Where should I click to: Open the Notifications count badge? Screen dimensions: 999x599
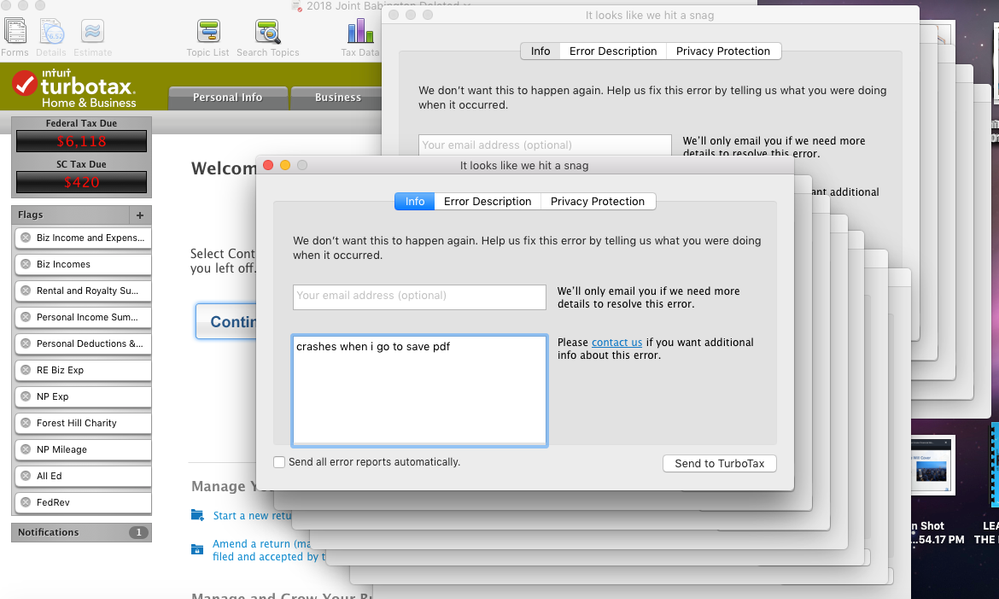point(138,532)
